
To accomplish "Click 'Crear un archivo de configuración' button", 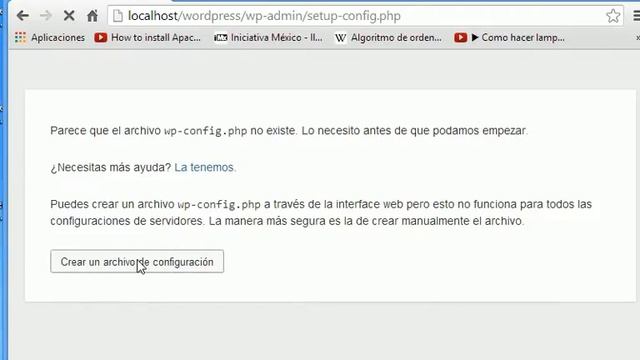I will click(137, 261).
